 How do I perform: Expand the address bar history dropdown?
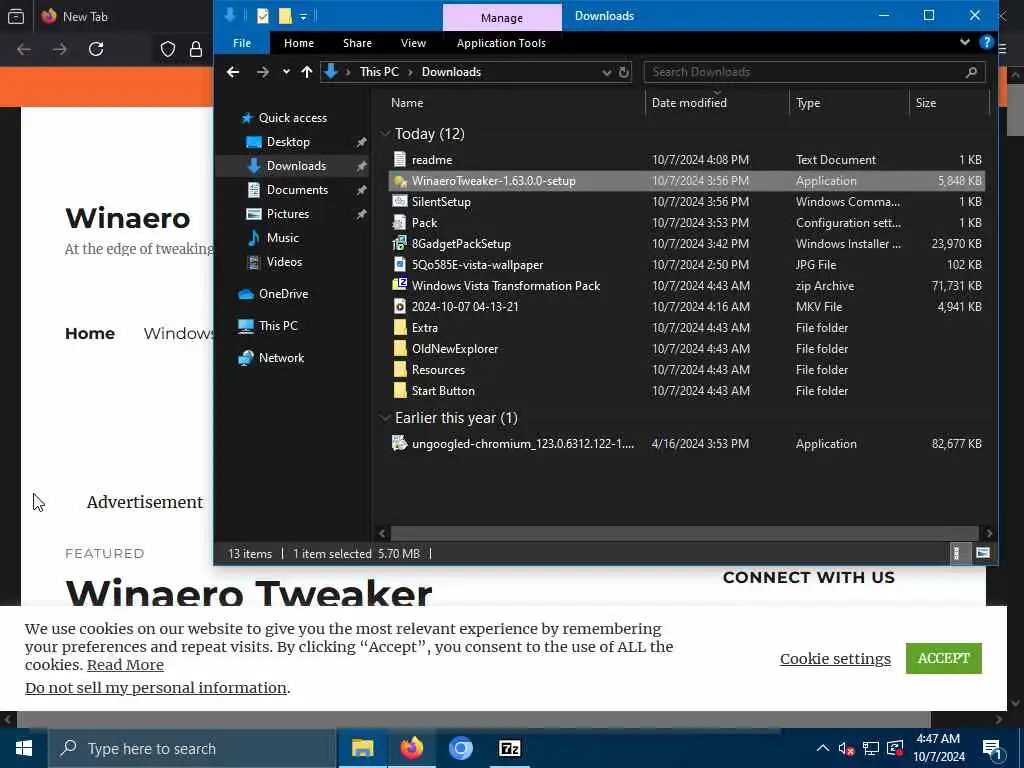(x=607, y=72)
